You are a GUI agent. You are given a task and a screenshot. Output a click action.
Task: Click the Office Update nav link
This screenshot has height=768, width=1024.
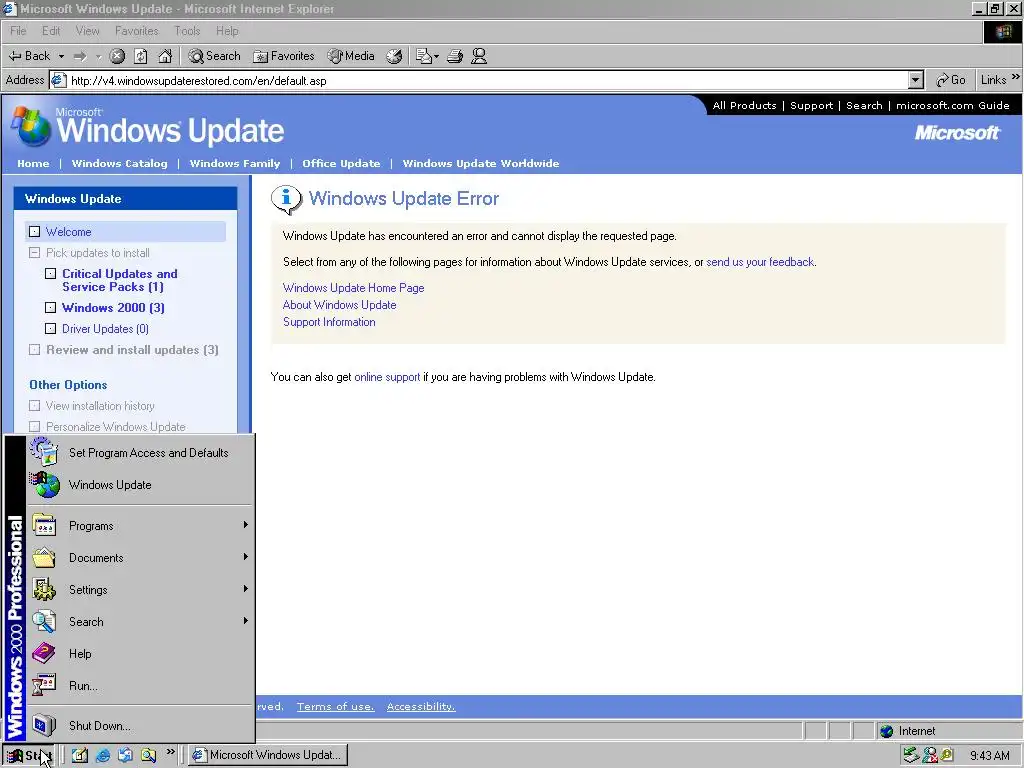[341, 163]
